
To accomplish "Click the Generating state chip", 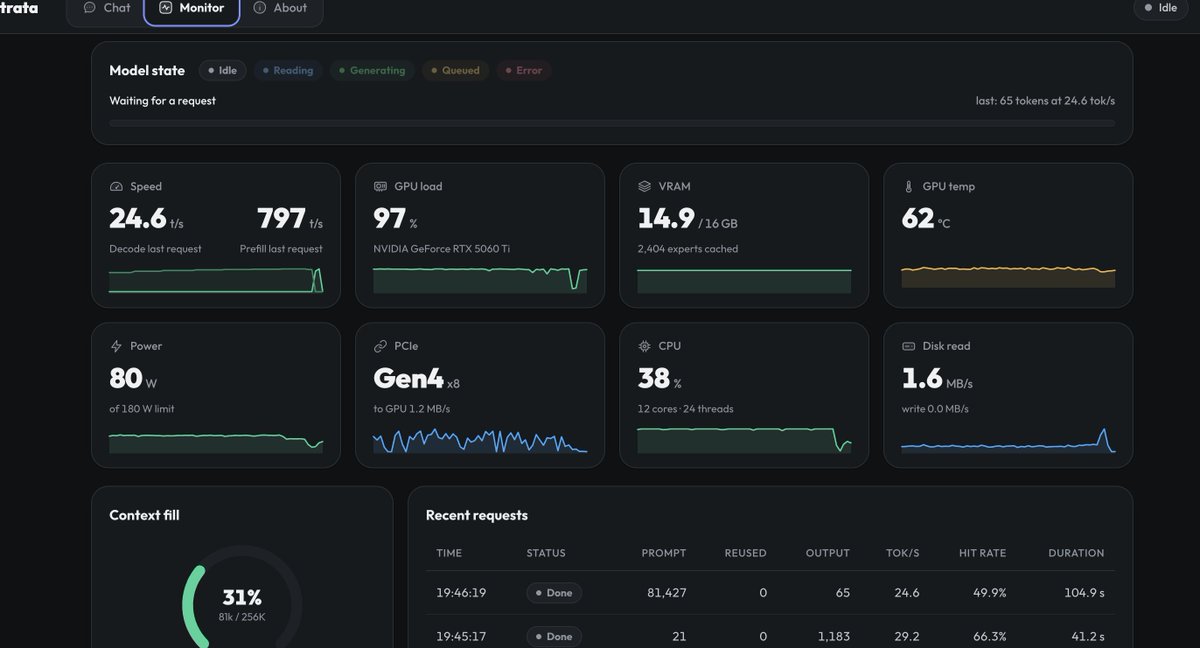I will (371, 71).
